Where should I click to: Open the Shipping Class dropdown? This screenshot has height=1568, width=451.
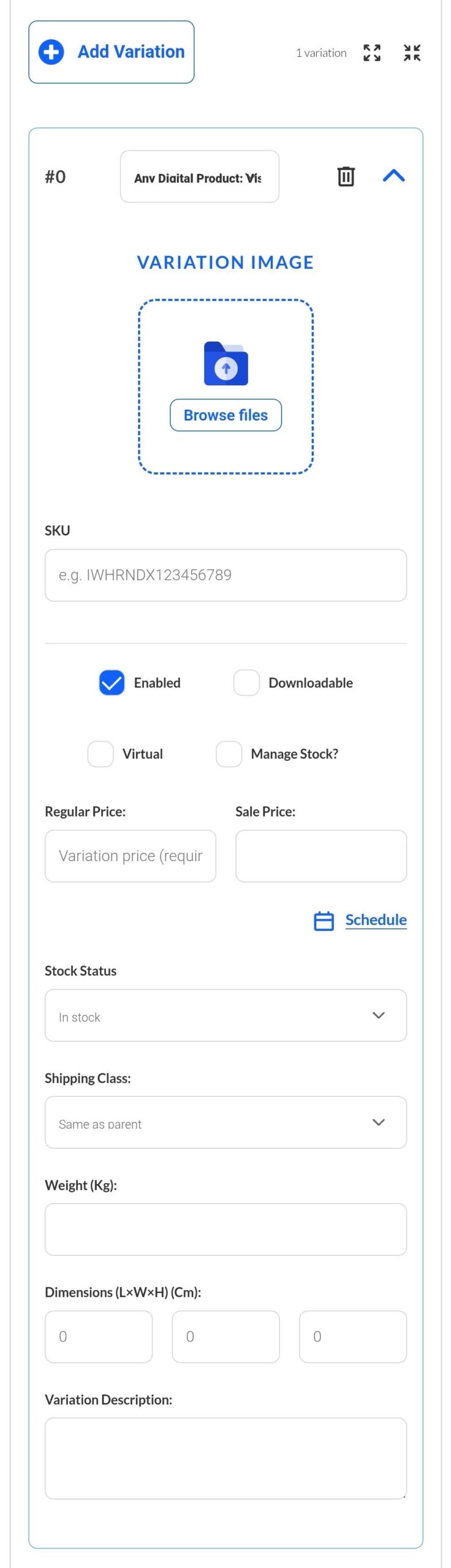click(x=225, y=1123)
